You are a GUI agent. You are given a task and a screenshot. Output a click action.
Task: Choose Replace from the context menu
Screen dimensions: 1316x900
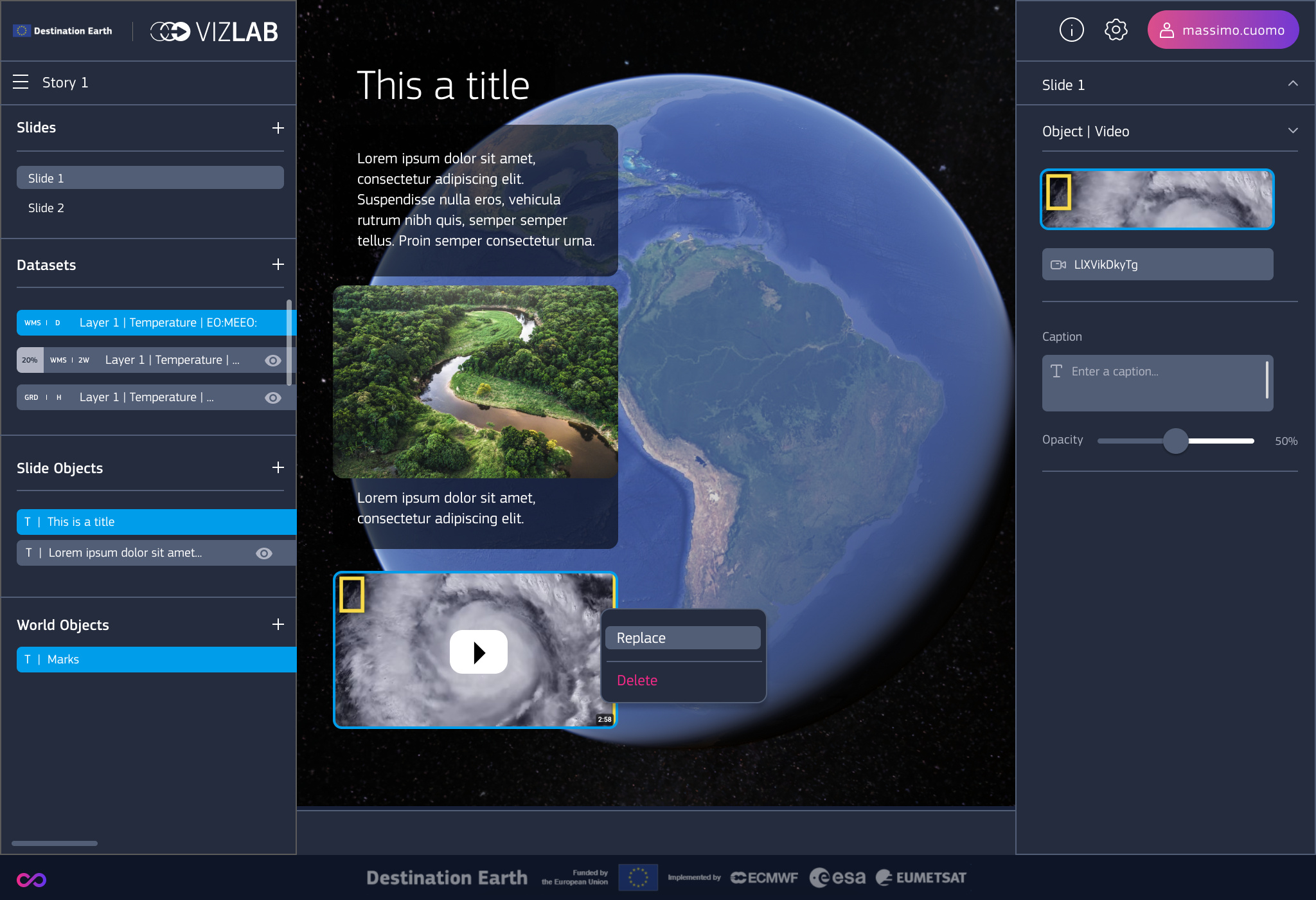click(x=682, y=638)
